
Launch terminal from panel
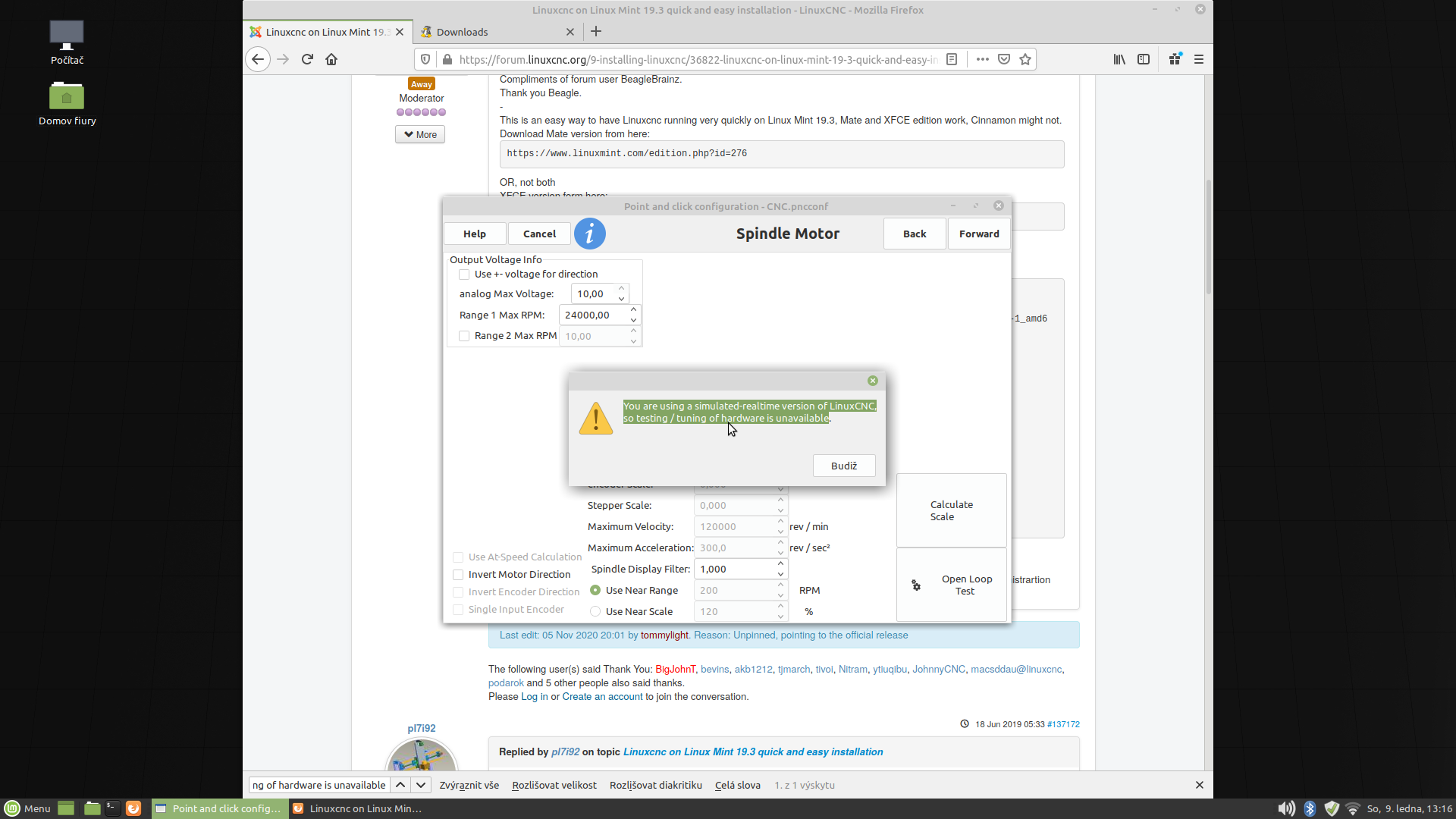pos(112,808)
